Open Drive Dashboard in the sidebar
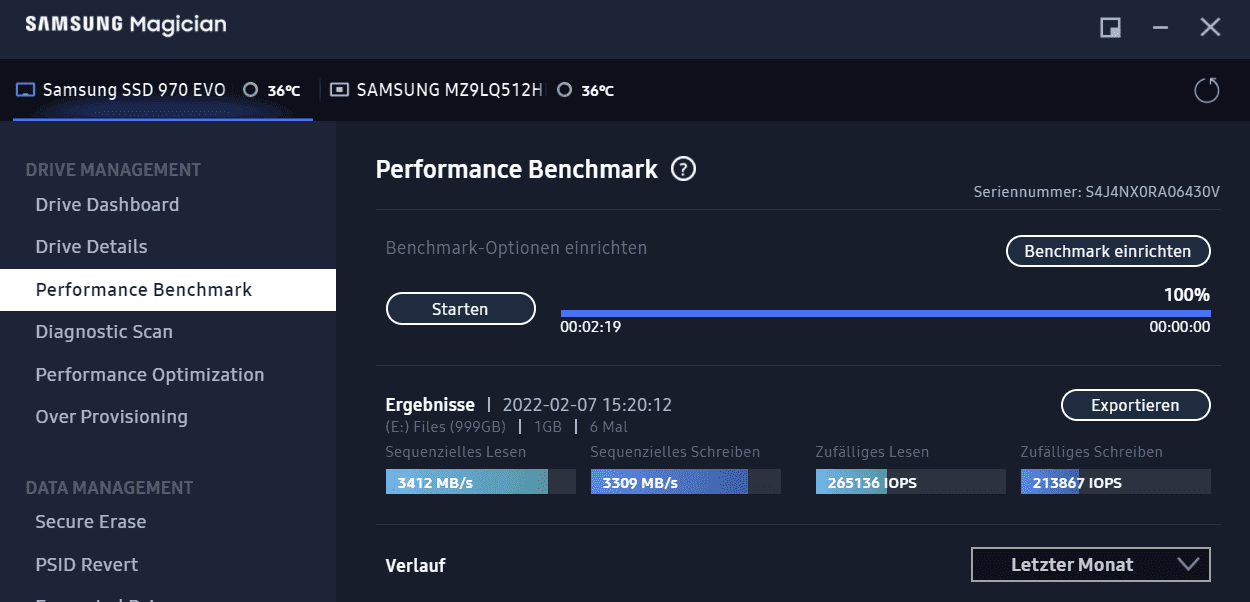 [107, 205]
